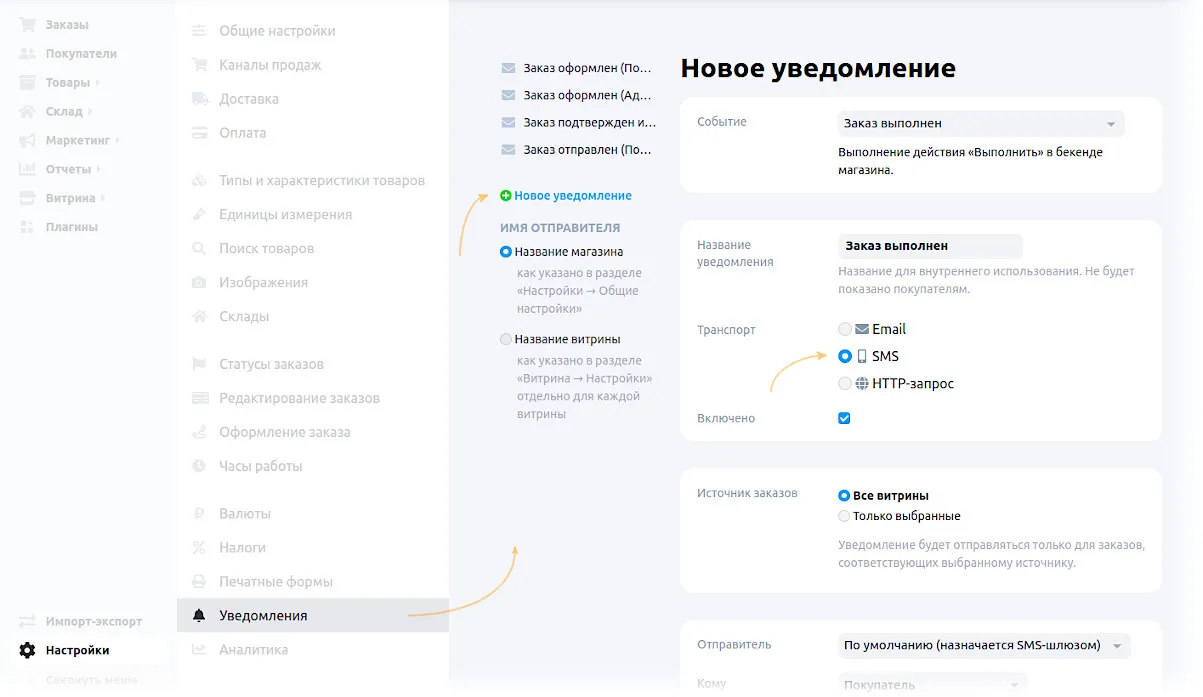Select the SMS transport option
The width and height of the screenshot is (1203, 697).
pyautogui.click(x=844, y=356)
